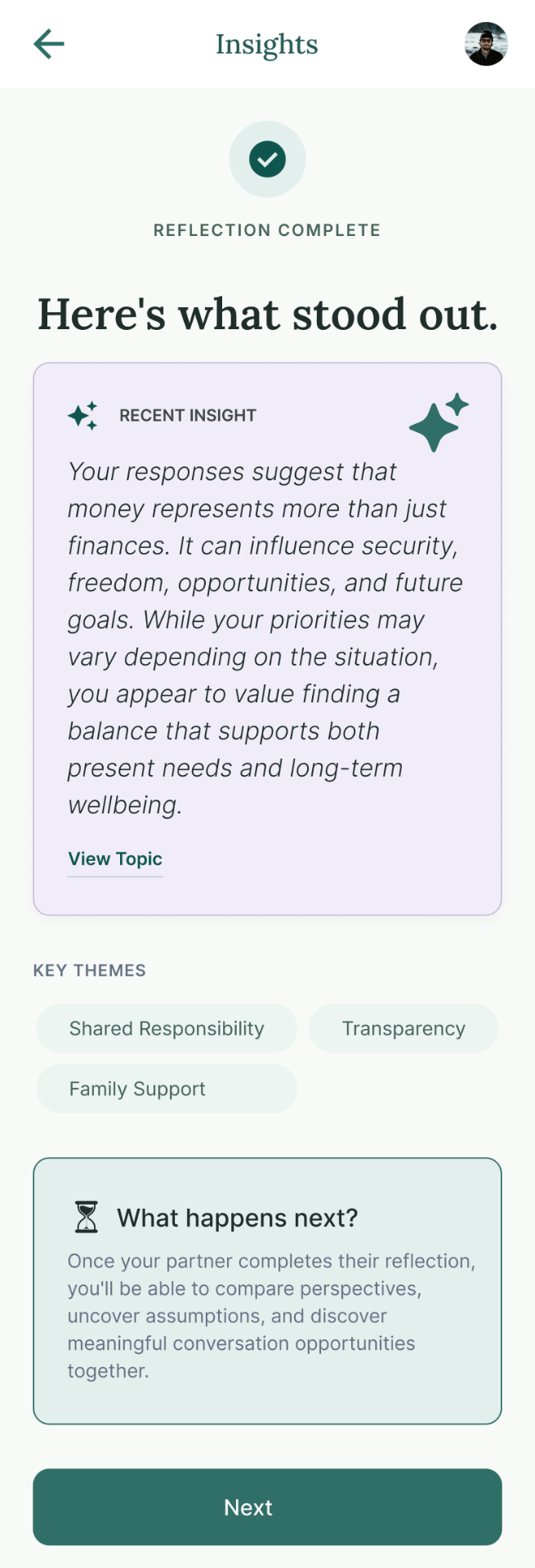
Task: Click the large sparkle decoration in insight card
Action: coord(439,422)
